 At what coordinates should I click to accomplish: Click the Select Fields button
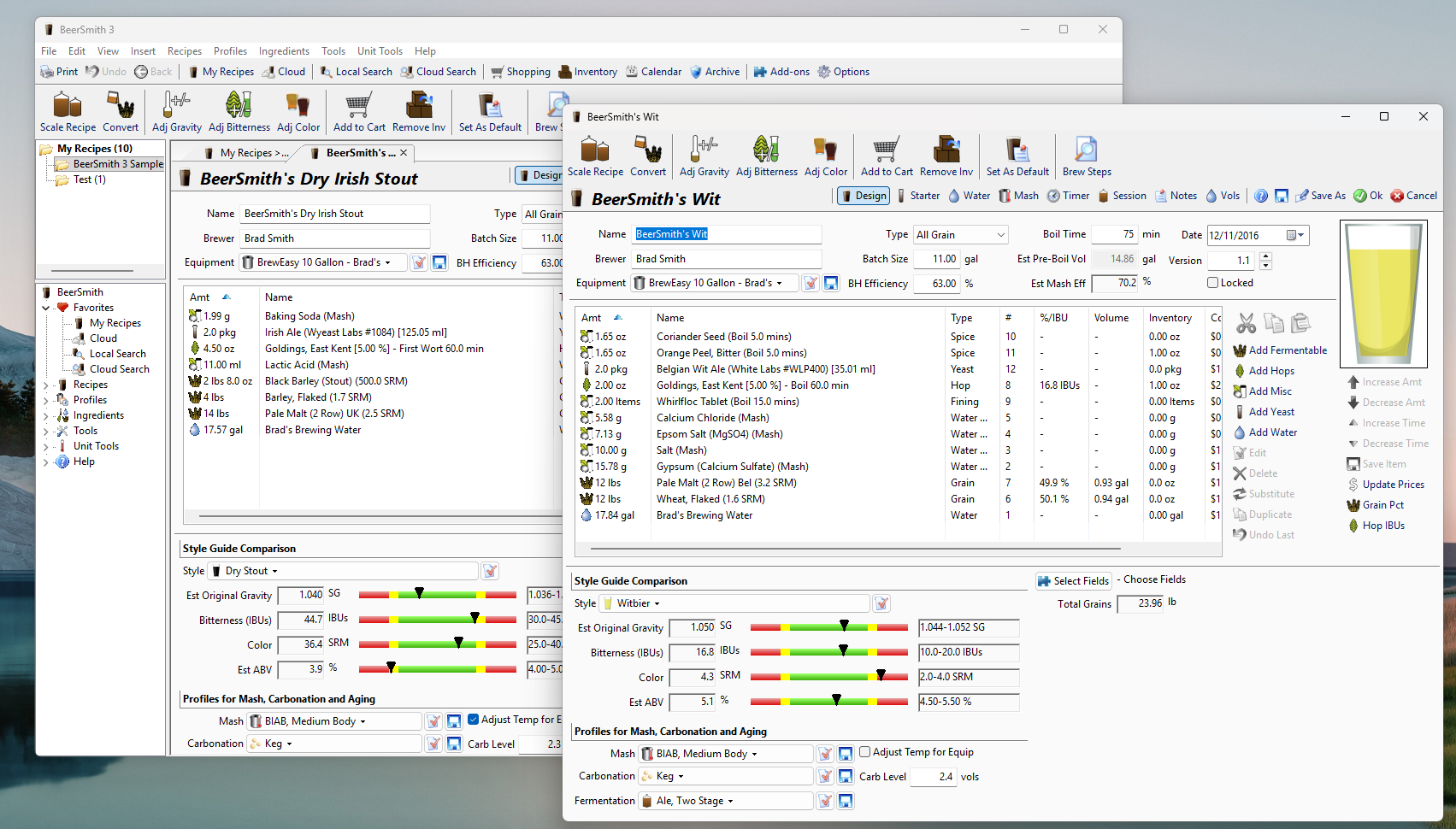click(x=1073, y=581)
